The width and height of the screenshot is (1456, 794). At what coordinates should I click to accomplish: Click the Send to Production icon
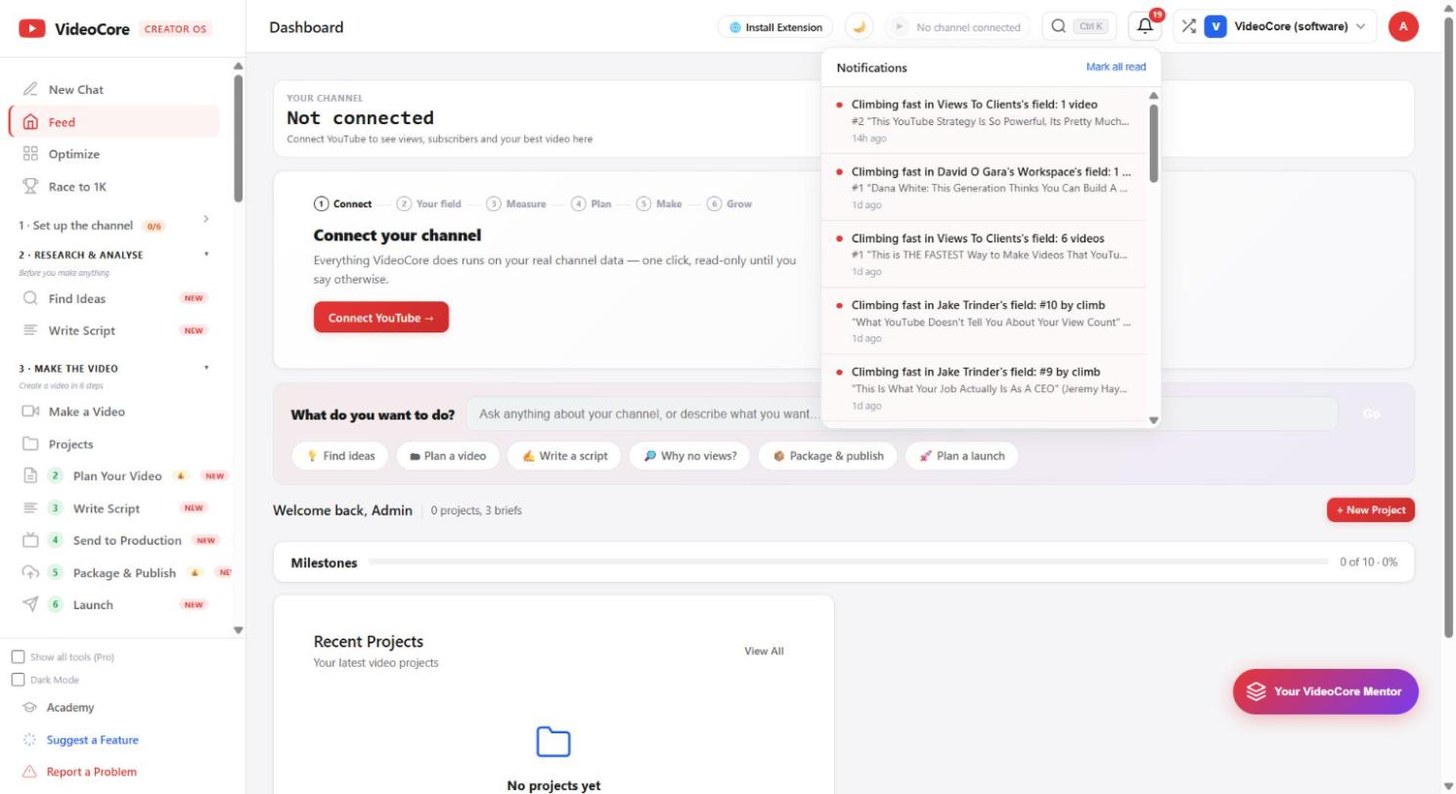(30, 540)
